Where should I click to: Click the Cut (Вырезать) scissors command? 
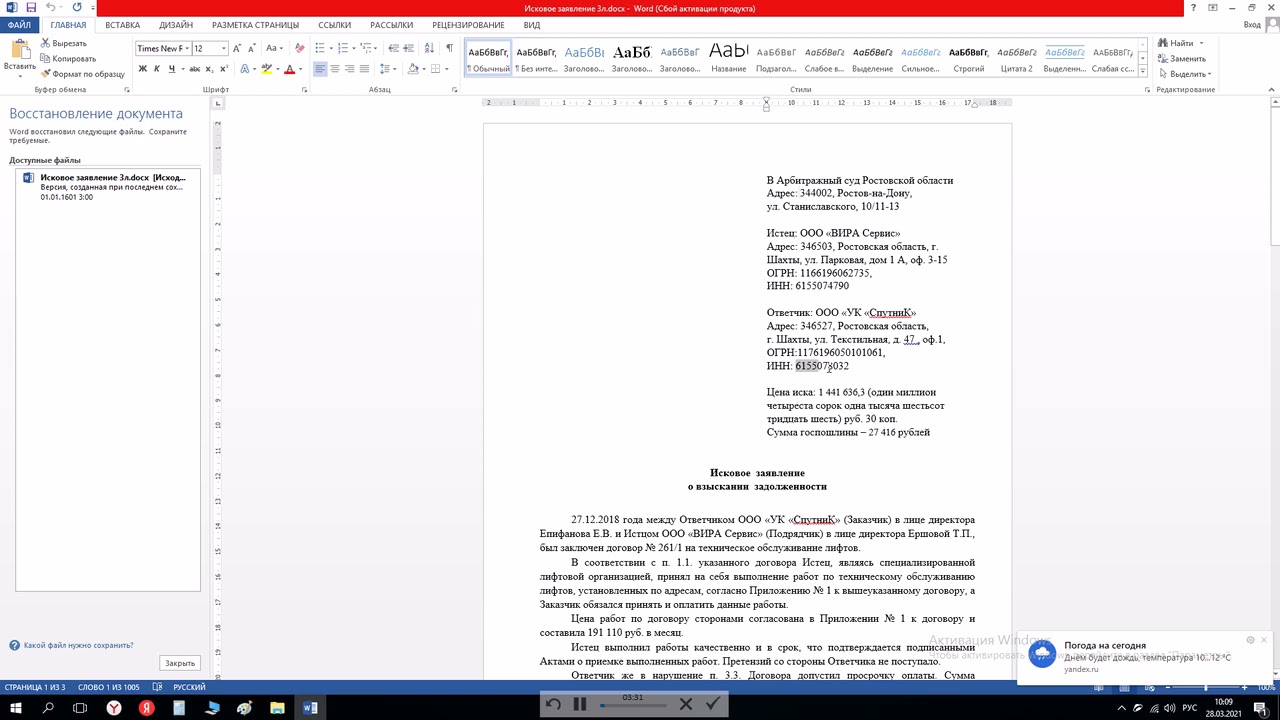pyautogui.click(x=64, y=43)
